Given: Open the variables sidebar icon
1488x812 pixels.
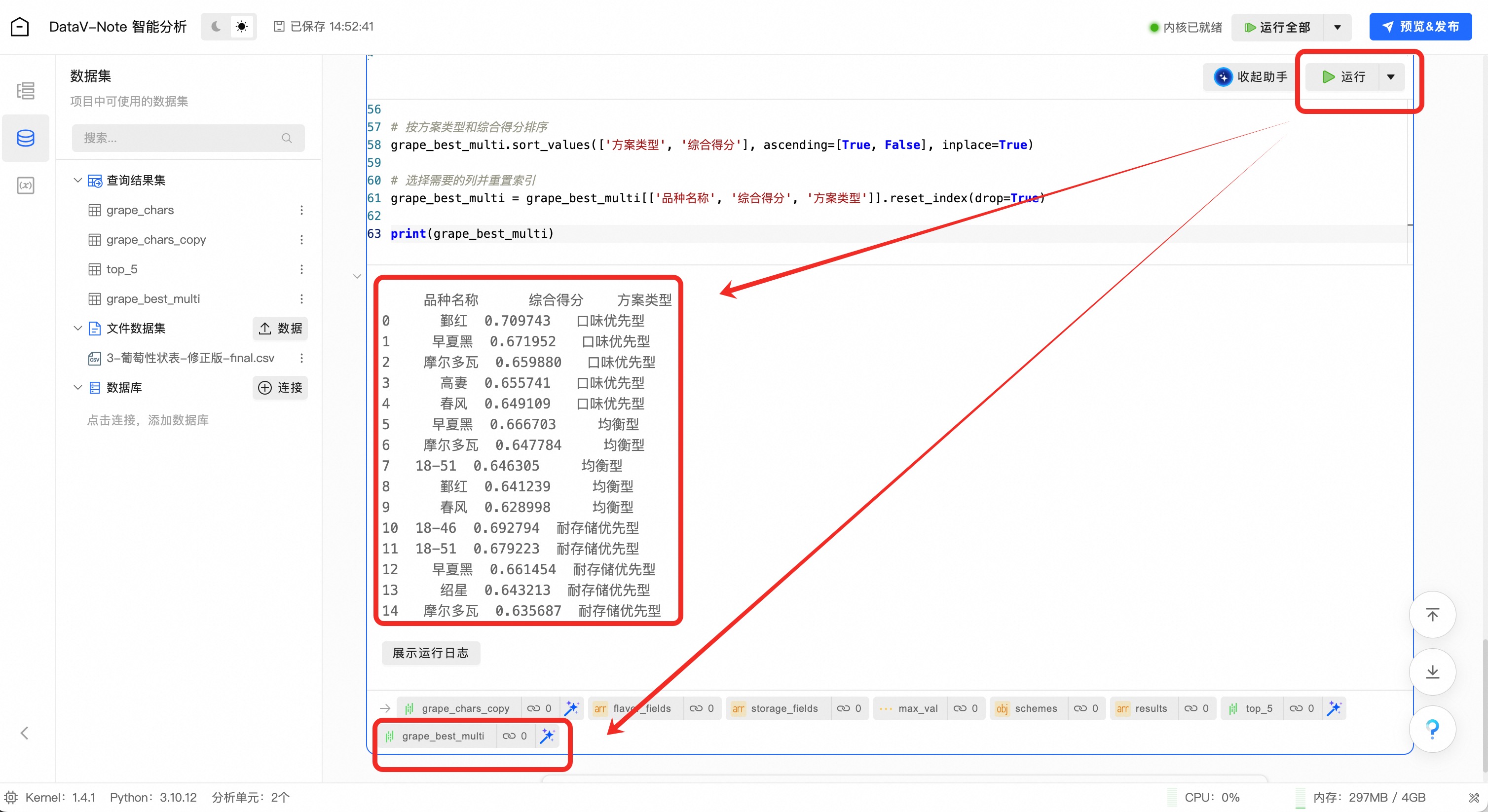Looking at the screenshot, I should (x=26, y=185).
